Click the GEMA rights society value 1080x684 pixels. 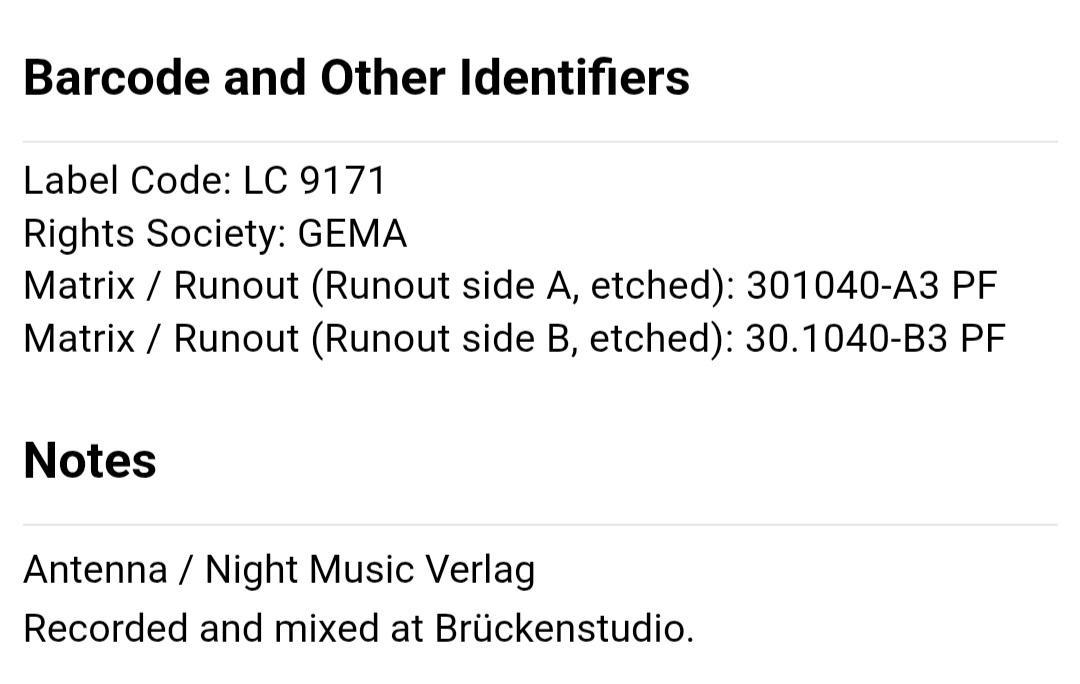pyautogui.click(x=352, y=234)
